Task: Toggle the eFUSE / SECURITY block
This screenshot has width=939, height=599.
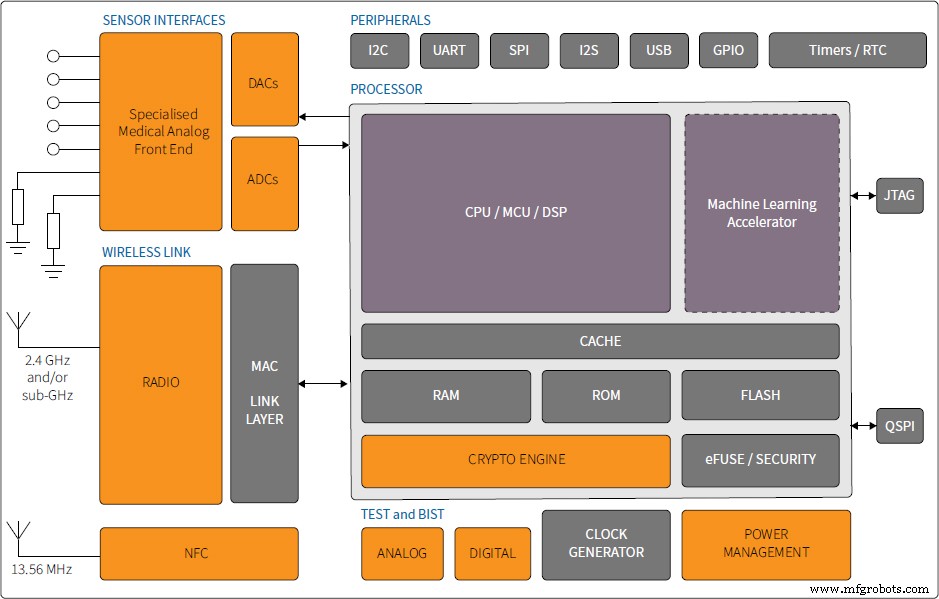Action: (760, 460)
